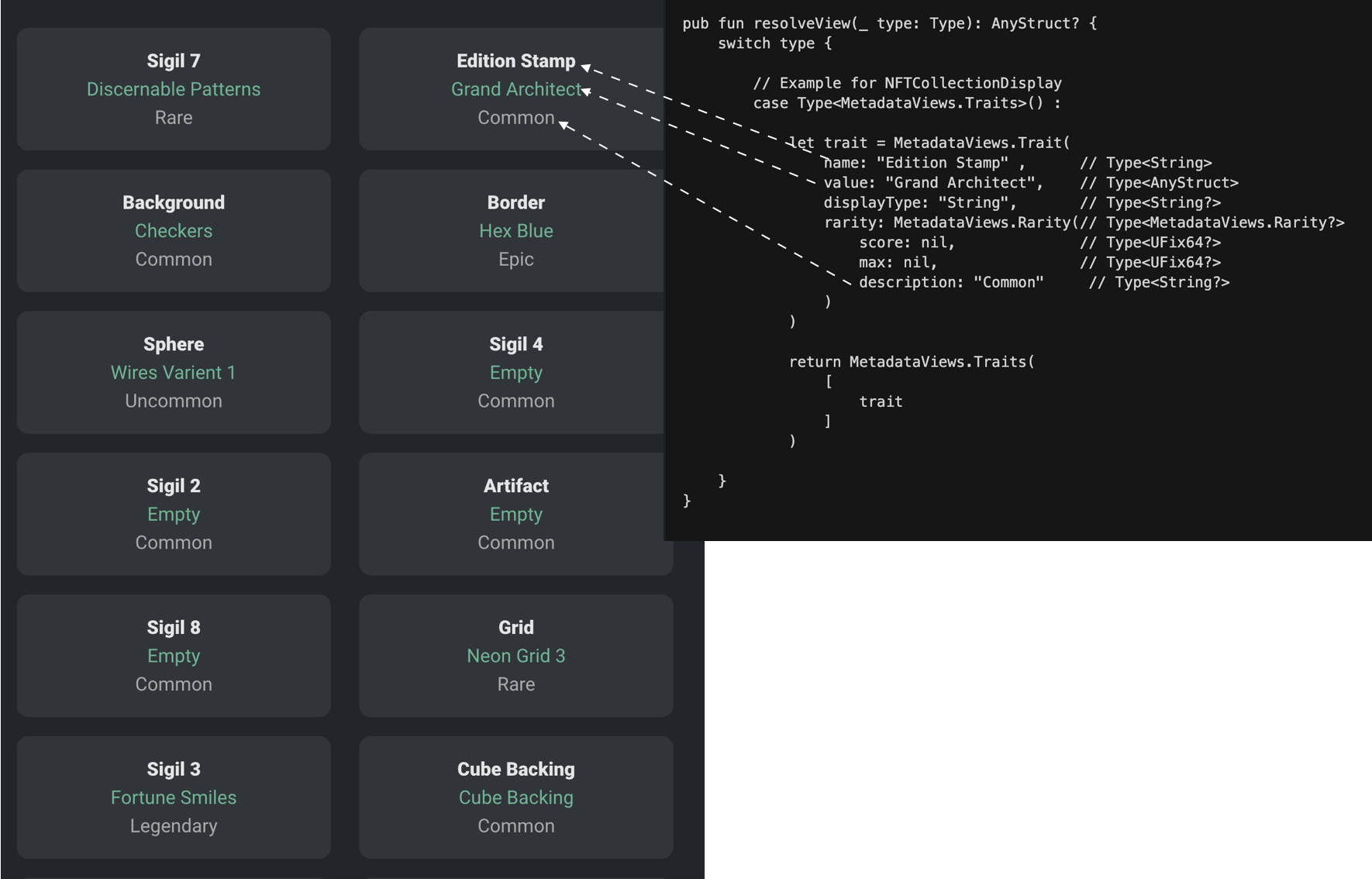Viewport: 1372px width, 879px height.
Task: Select the Legendary rarity label
Action: (x=174, y=826)
